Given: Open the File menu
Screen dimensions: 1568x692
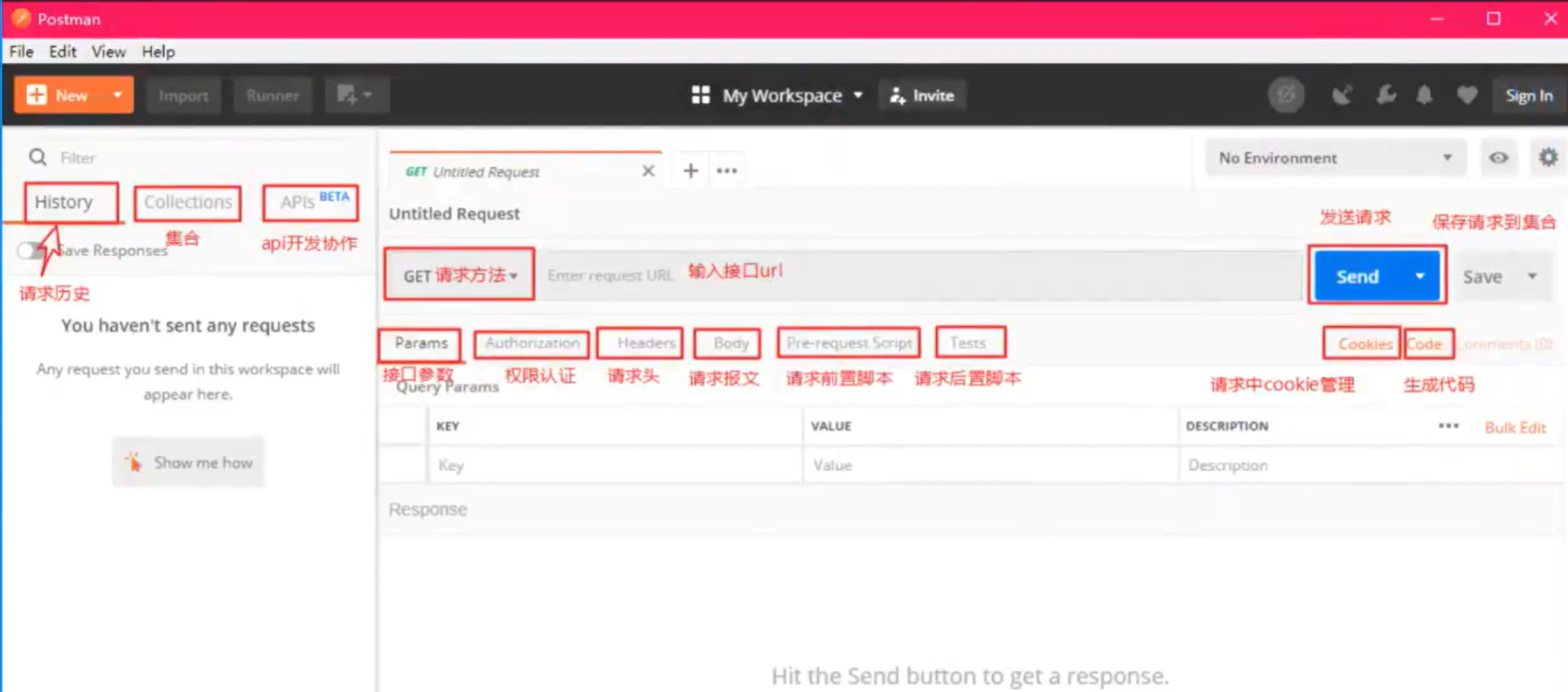Looking at the screenshot, I should pos(21,52).
